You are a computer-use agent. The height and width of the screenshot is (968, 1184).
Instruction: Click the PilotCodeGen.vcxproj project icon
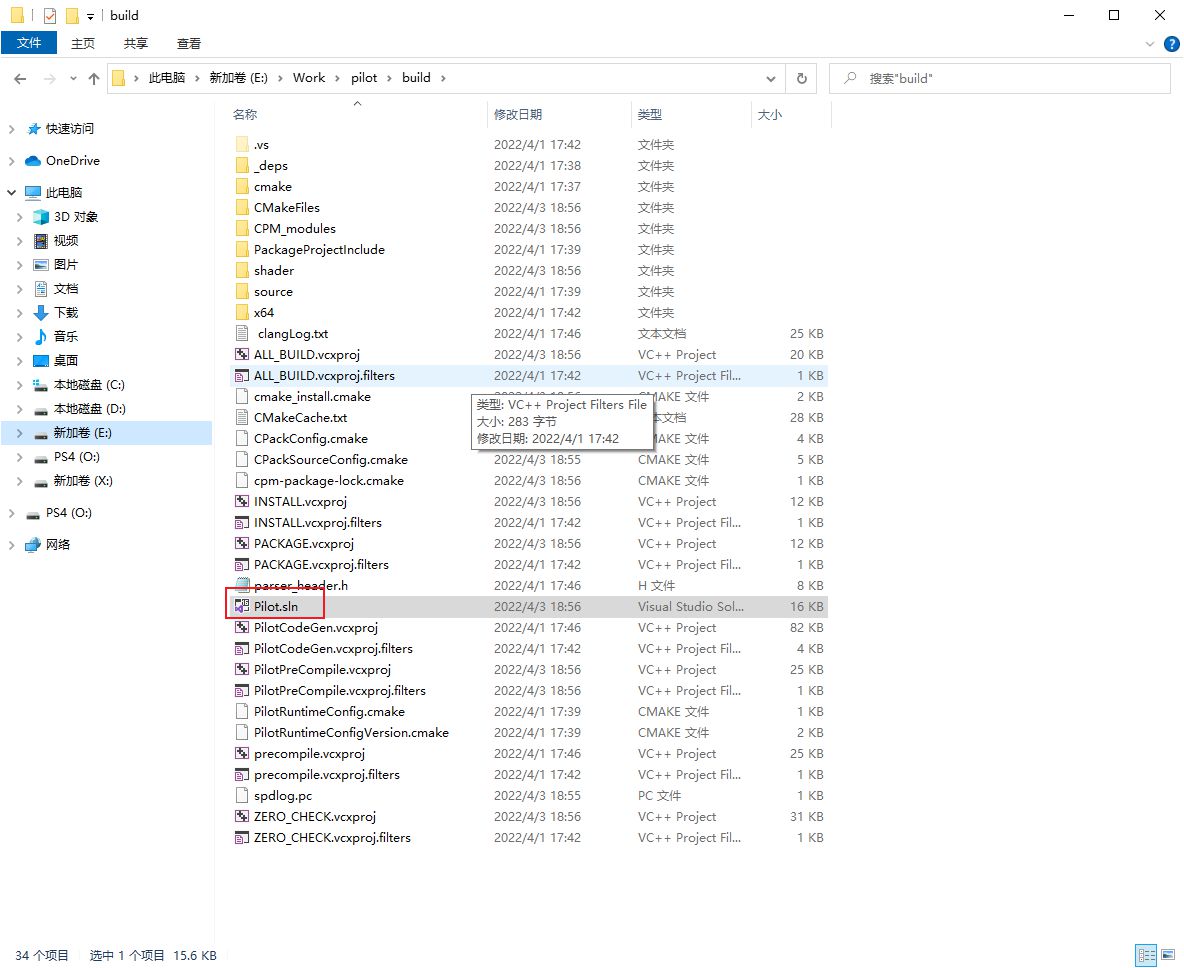coord(242,627)
